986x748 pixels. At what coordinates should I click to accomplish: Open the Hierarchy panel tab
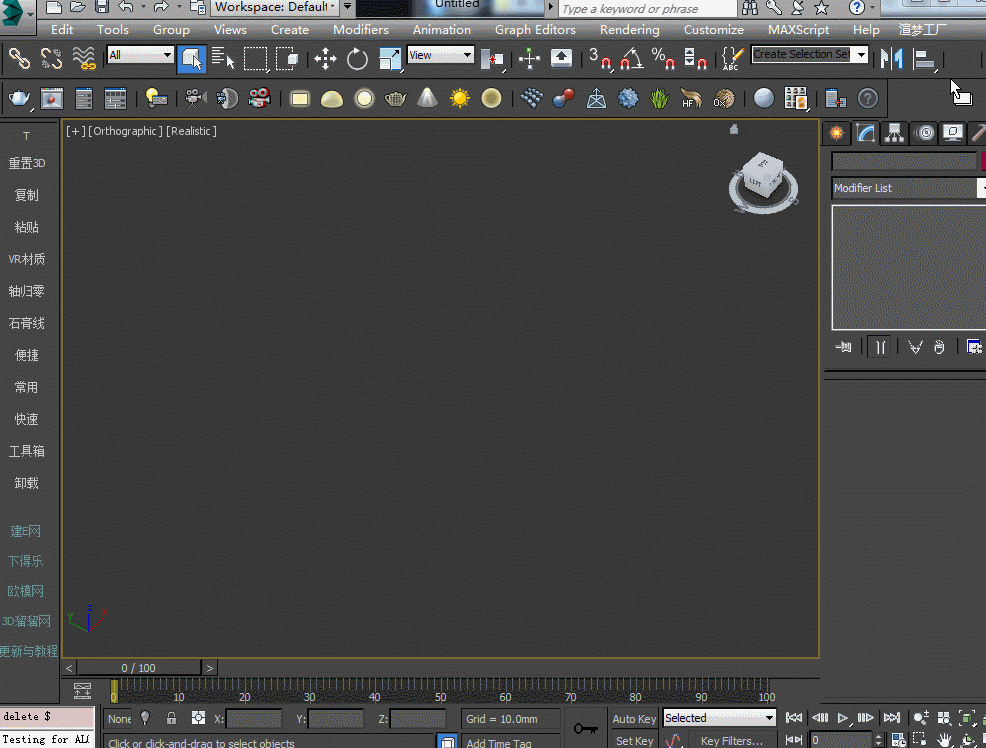894,133
